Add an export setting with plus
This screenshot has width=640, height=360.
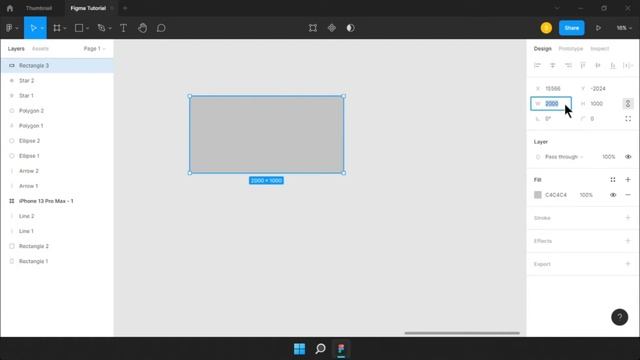[628, 264]
